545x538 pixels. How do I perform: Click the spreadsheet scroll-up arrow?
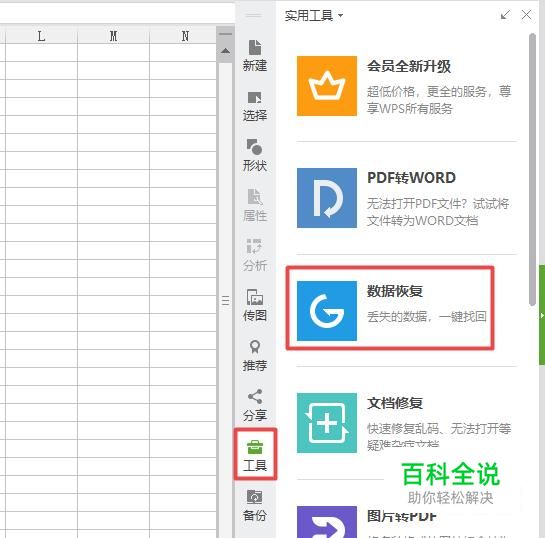tap(226, 51)
